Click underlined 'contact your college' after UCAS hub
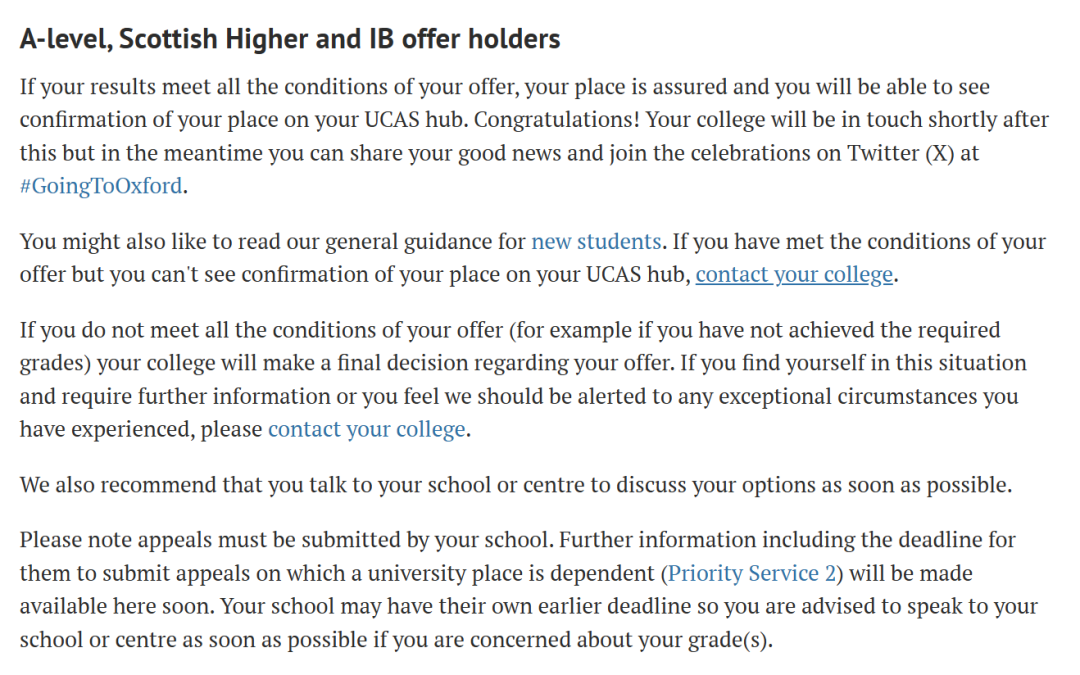The height and width of the screenshot is (675, 1080). pyautogui.click(x=794, y=275)
